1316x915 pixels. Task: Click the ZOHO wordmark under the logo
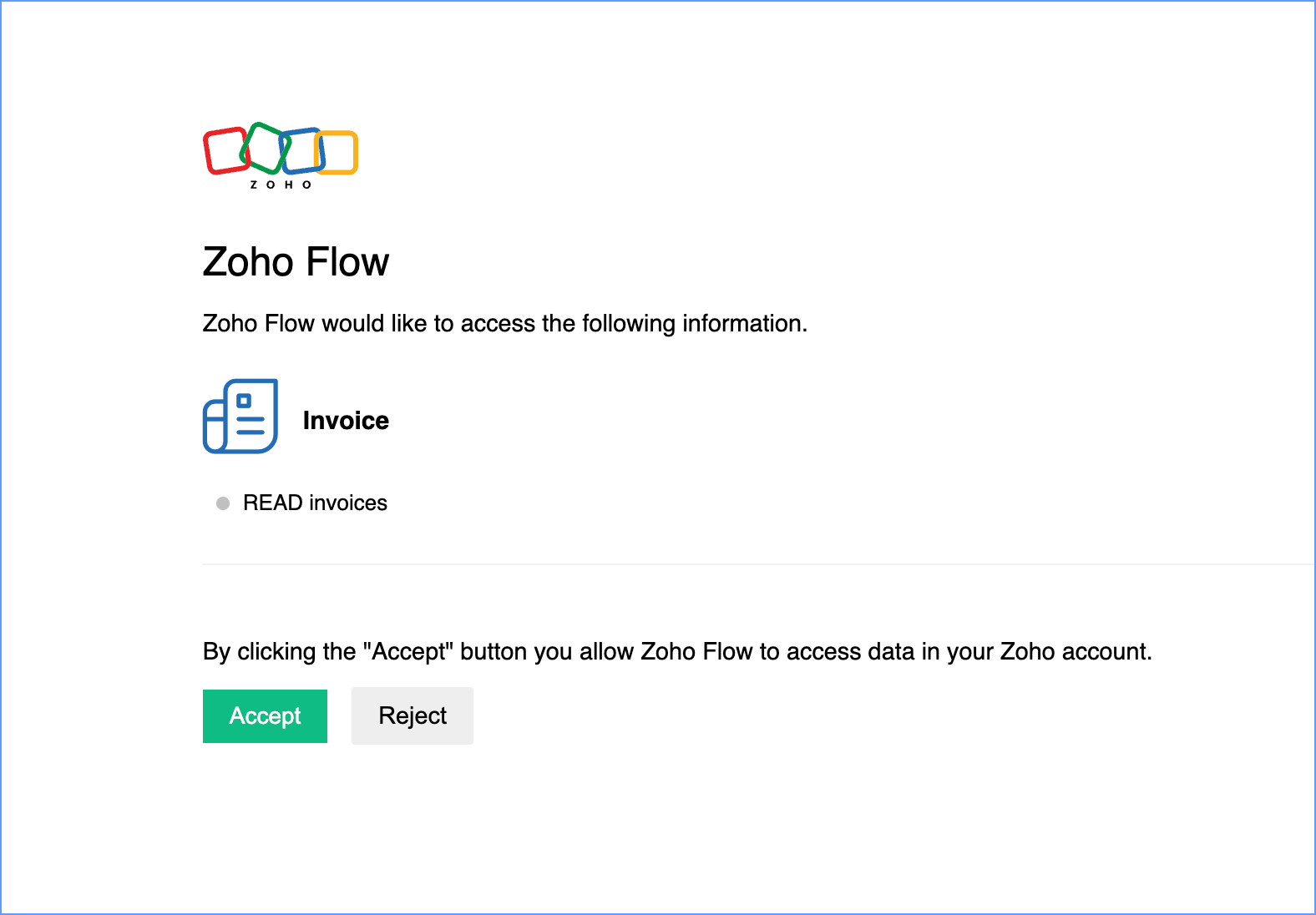(x=281, y=185)
